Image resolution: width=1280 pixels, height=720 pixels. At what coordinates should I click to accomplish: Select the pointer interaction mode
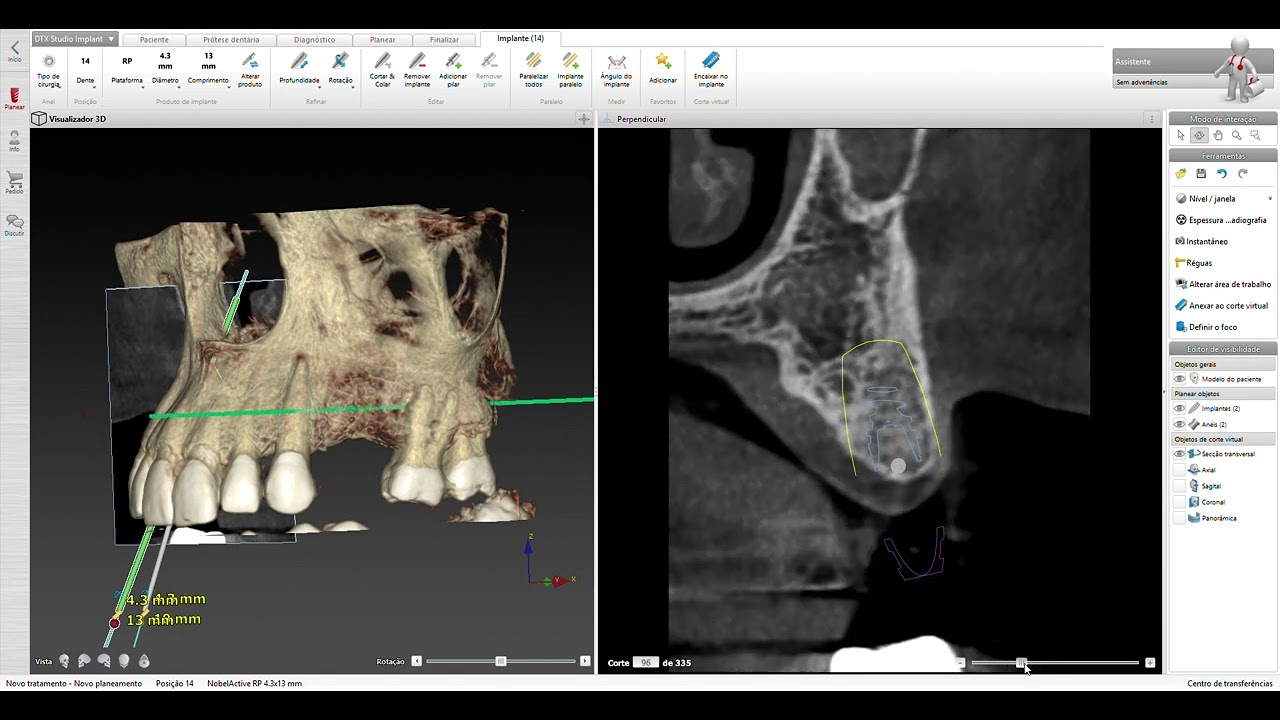1181,135
